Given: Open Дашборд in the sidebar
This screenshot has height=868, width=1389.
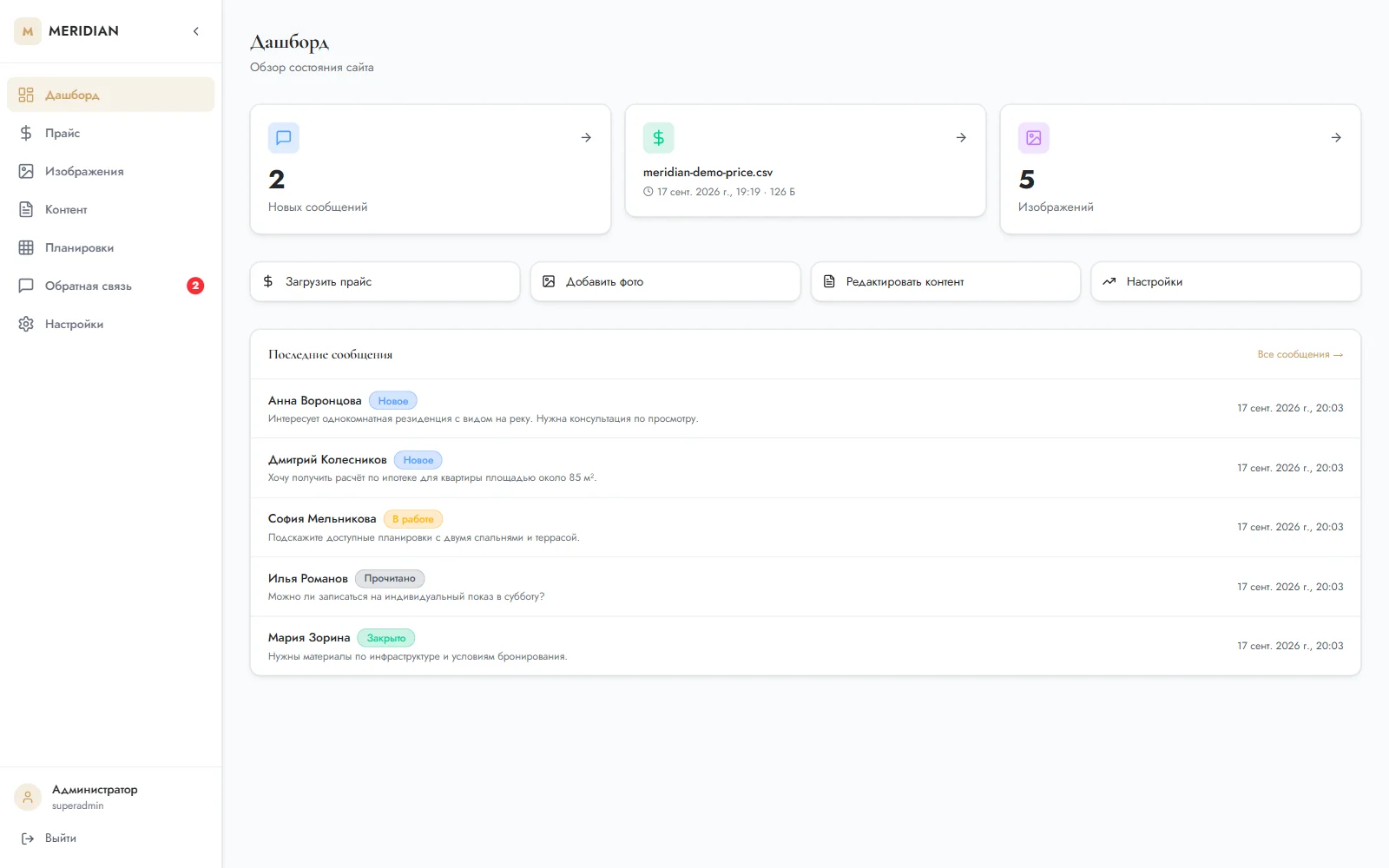Looking at the screenshot, I should (110, 95).
